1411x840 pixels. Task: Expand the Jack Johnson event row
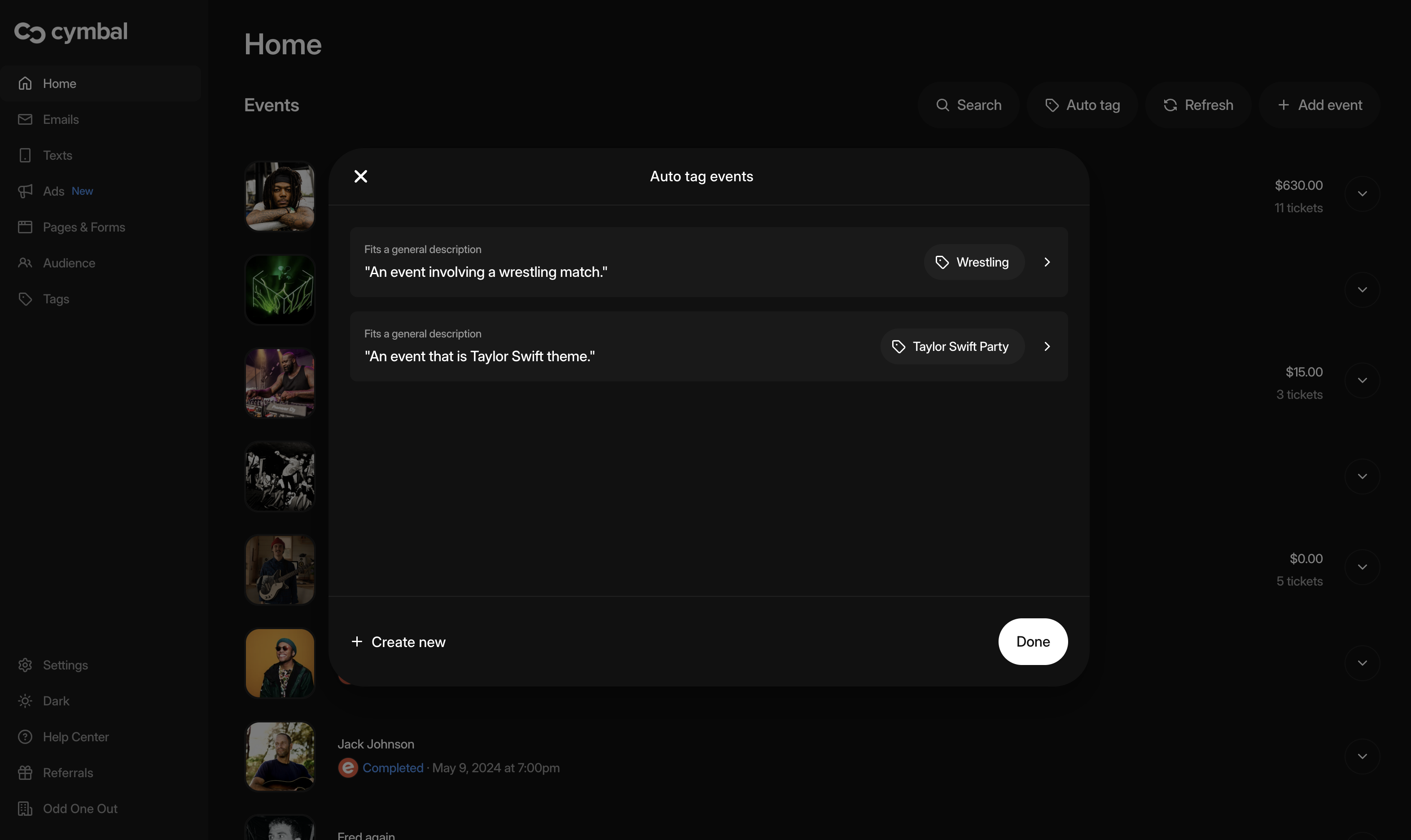click(x=1362, y=756)
